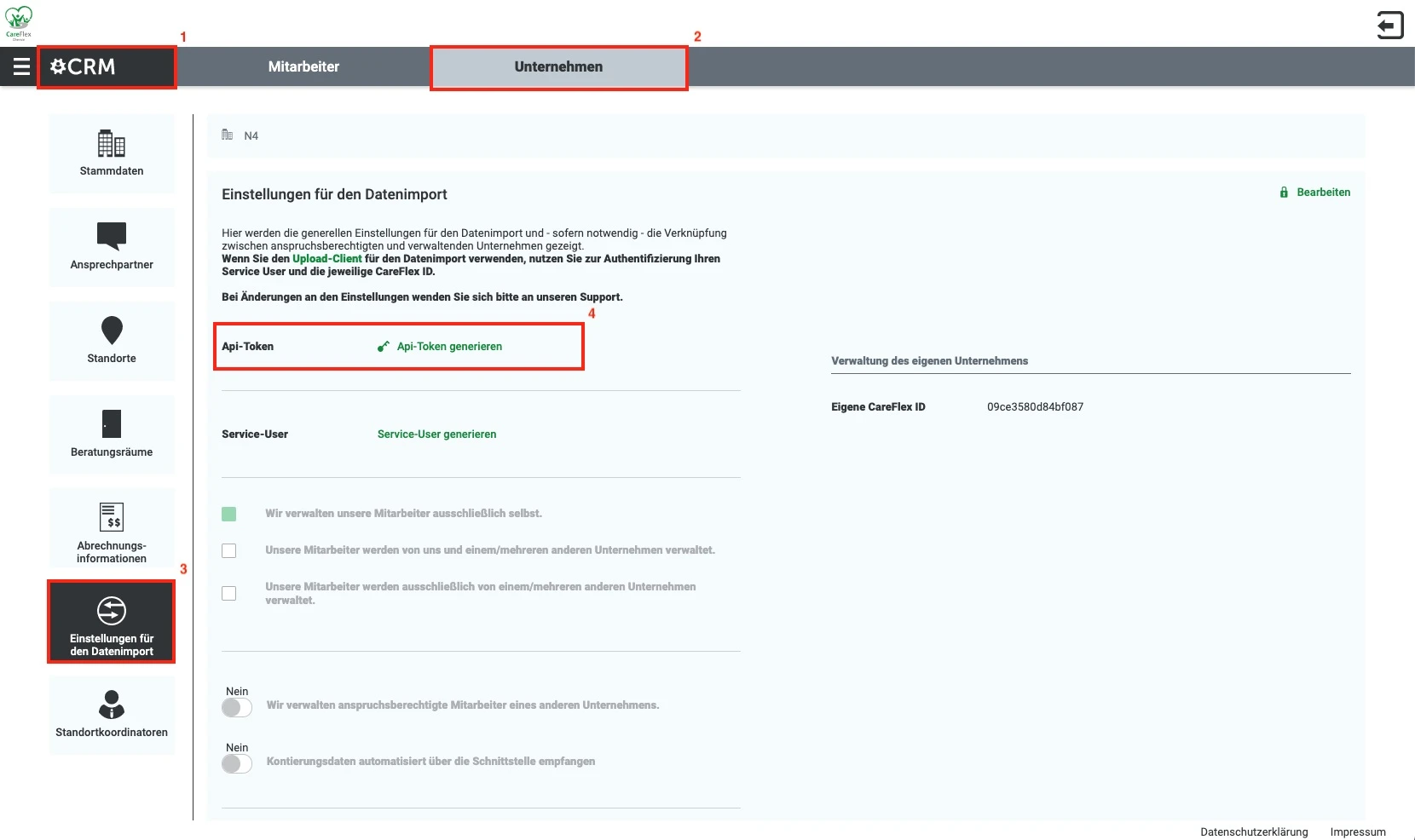Click the Bearbeiten button

coord(1324,192)
